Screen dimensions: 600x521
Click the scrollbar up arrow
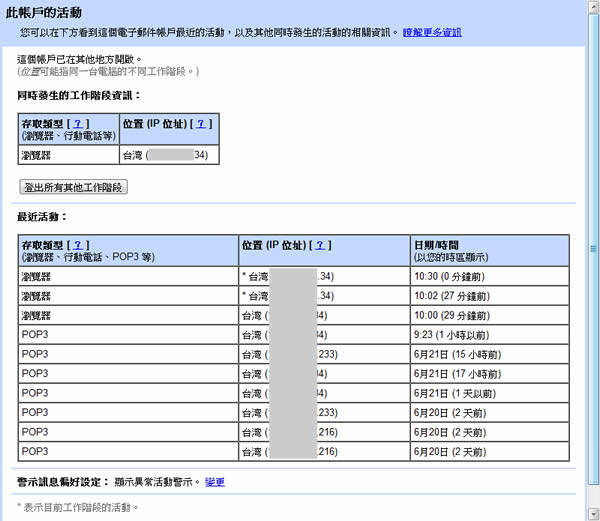click(x=592, y=8)
